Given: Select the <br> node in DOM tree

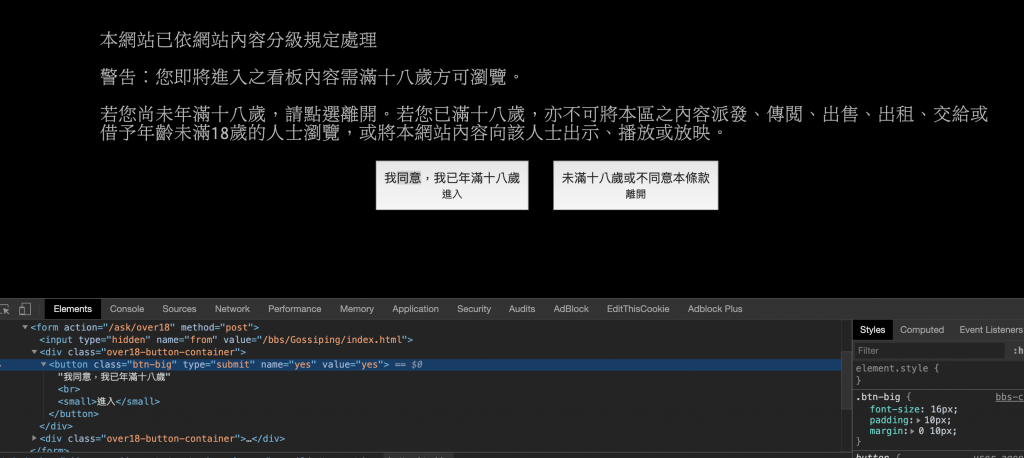Looking at the screenshot, I should pos(69,389).
